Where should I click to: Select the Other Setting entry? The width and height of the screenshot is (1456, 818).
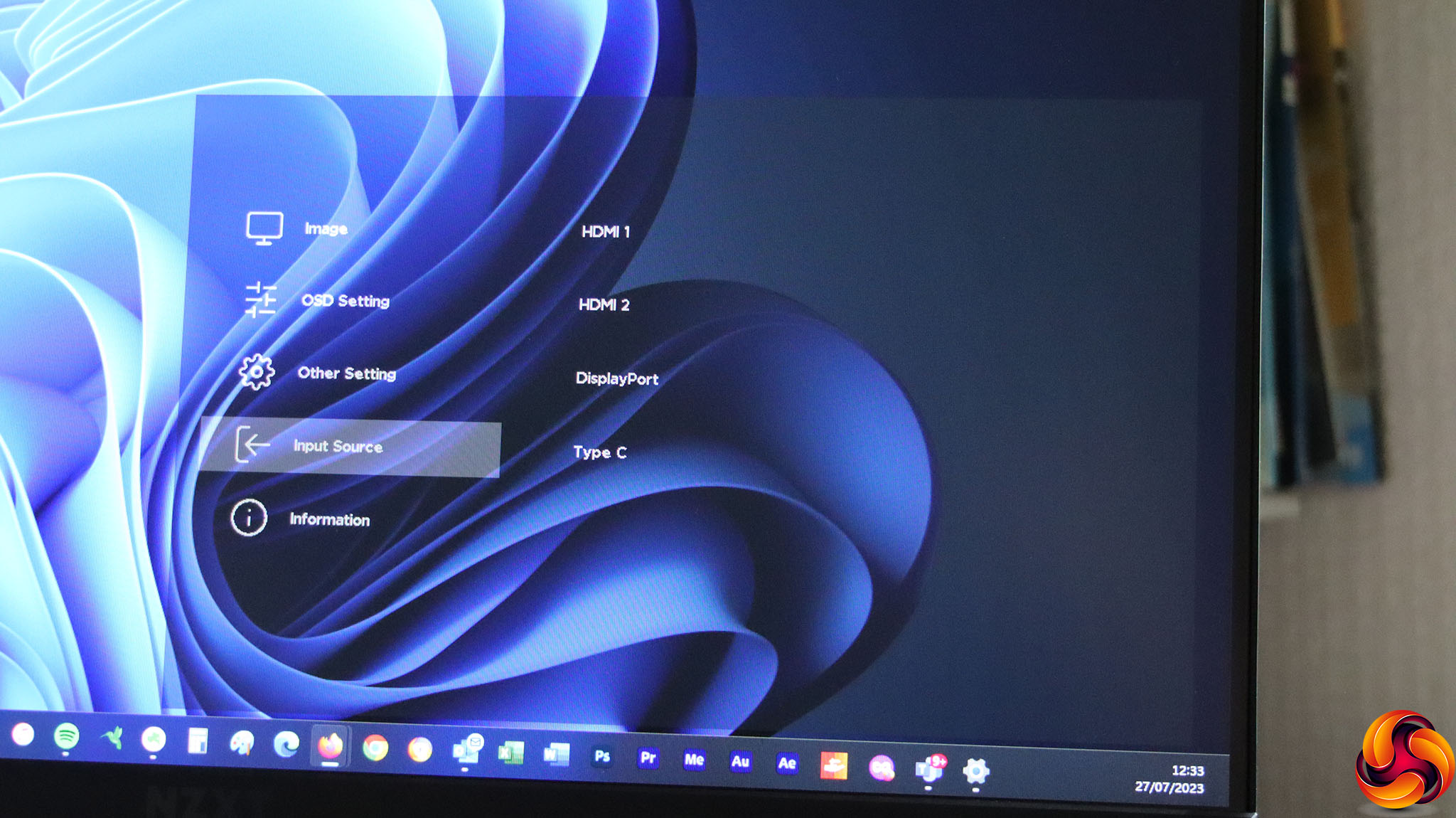coord(346,373)
